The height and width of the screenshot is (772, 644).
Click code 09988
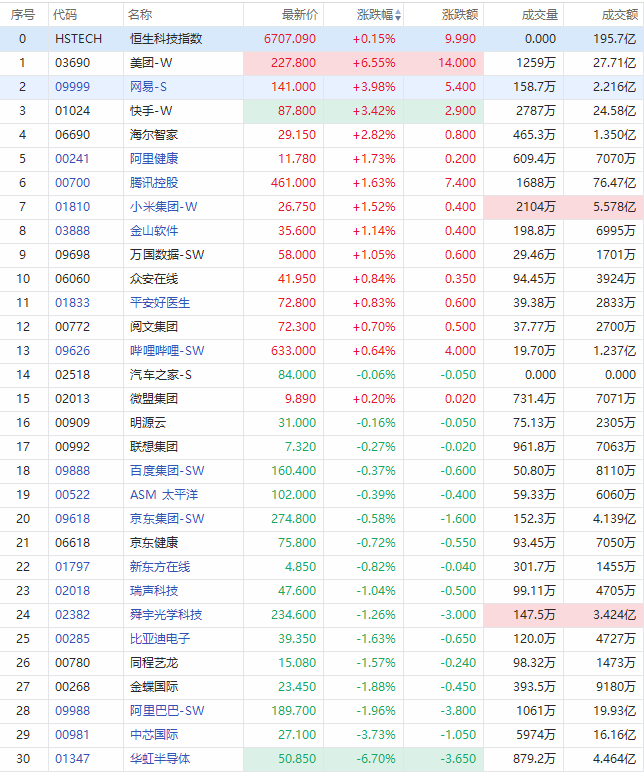pos(72,711)
